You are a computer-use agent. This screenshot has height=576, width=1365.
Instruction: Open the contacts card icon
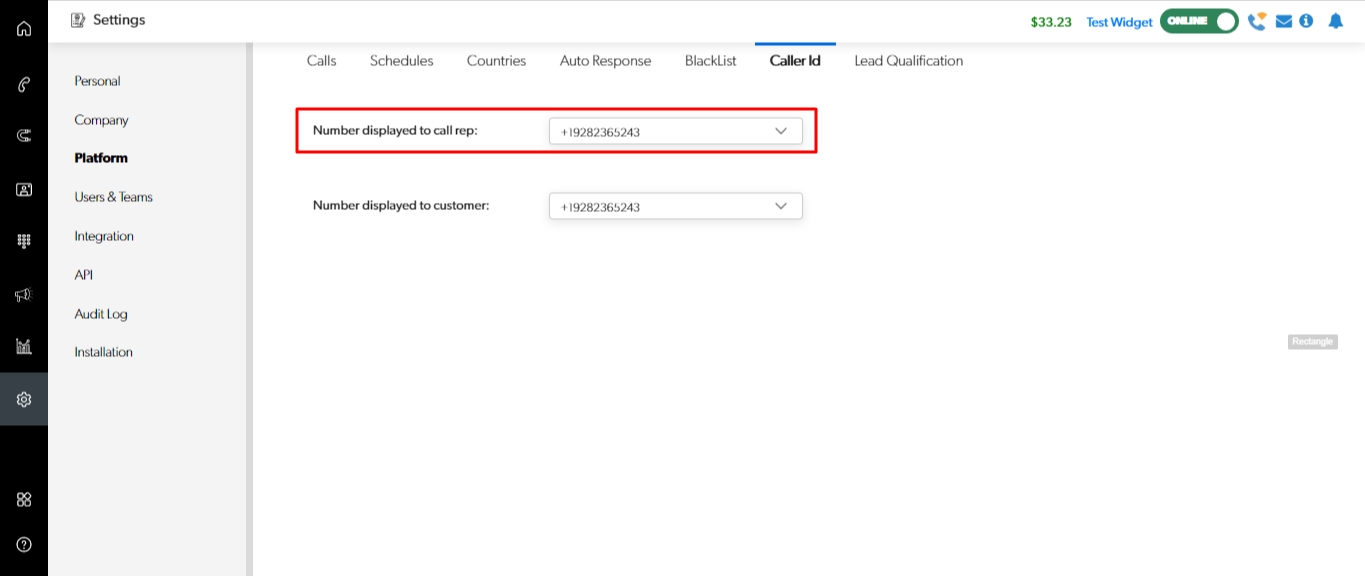click(x=24, y=189)
